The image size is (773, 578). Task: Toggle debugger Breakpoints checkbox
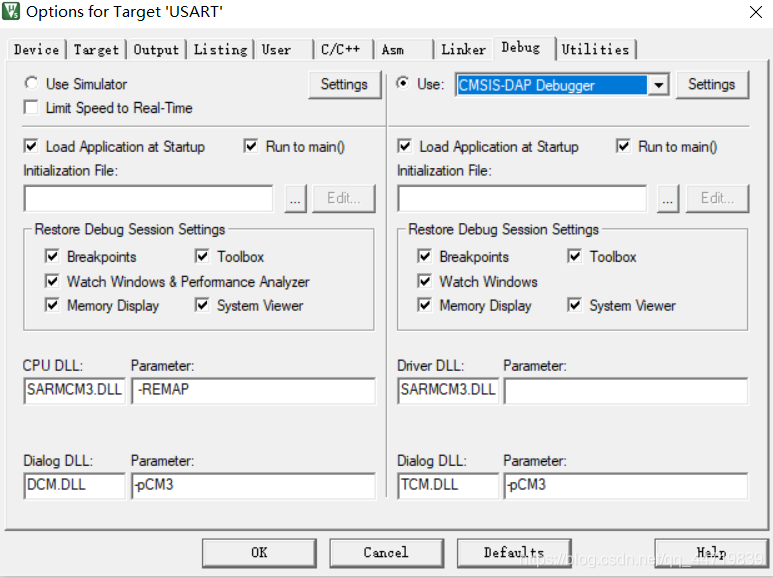[424, 256]
